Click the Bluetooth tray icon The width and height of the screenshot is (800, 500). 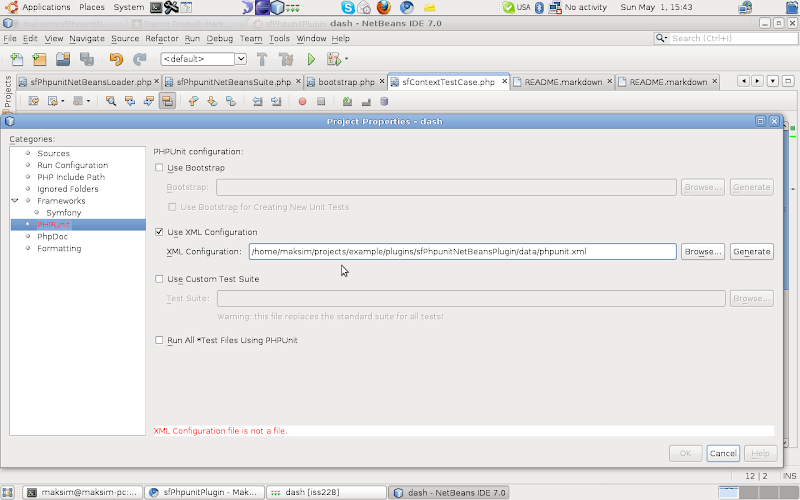[x=539, y=7]
